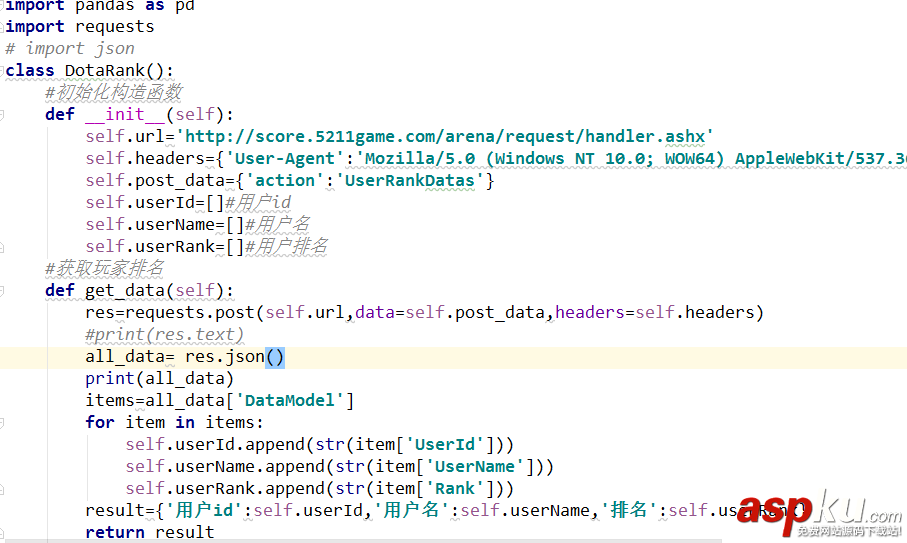Click the fold end marker beside self.userRank.append

click(2, 489)
